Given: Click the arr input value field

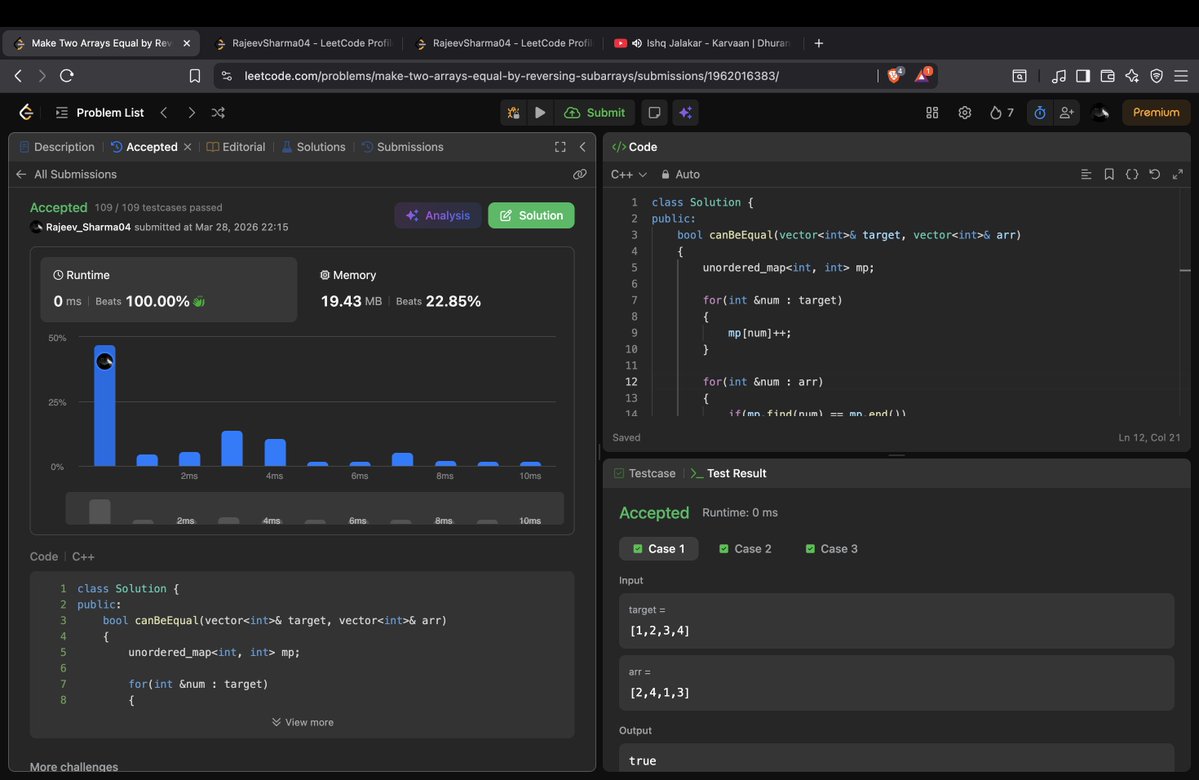Looking at the screenshot, I should point(896,683).
